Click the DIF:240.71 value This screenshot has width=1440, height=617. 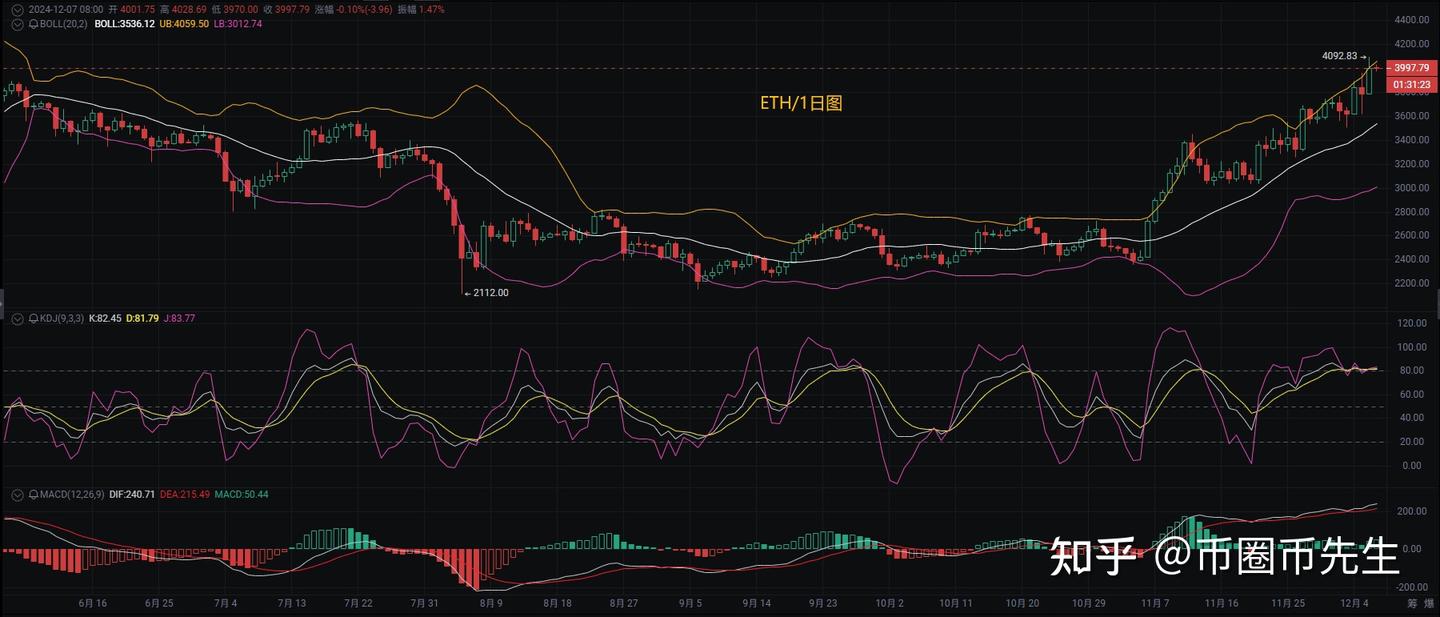133,494
